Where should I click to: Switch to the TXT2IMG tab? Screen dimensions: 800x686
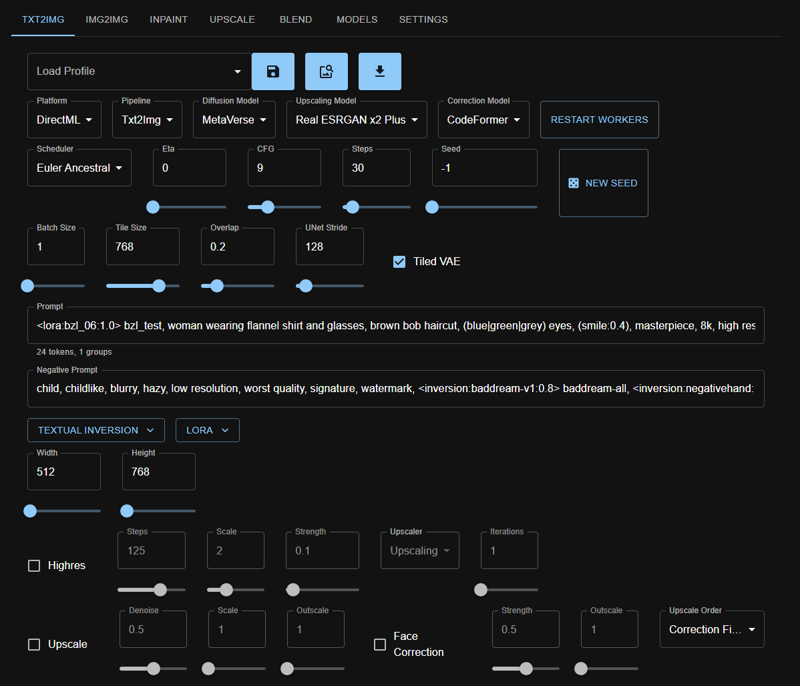43,19
